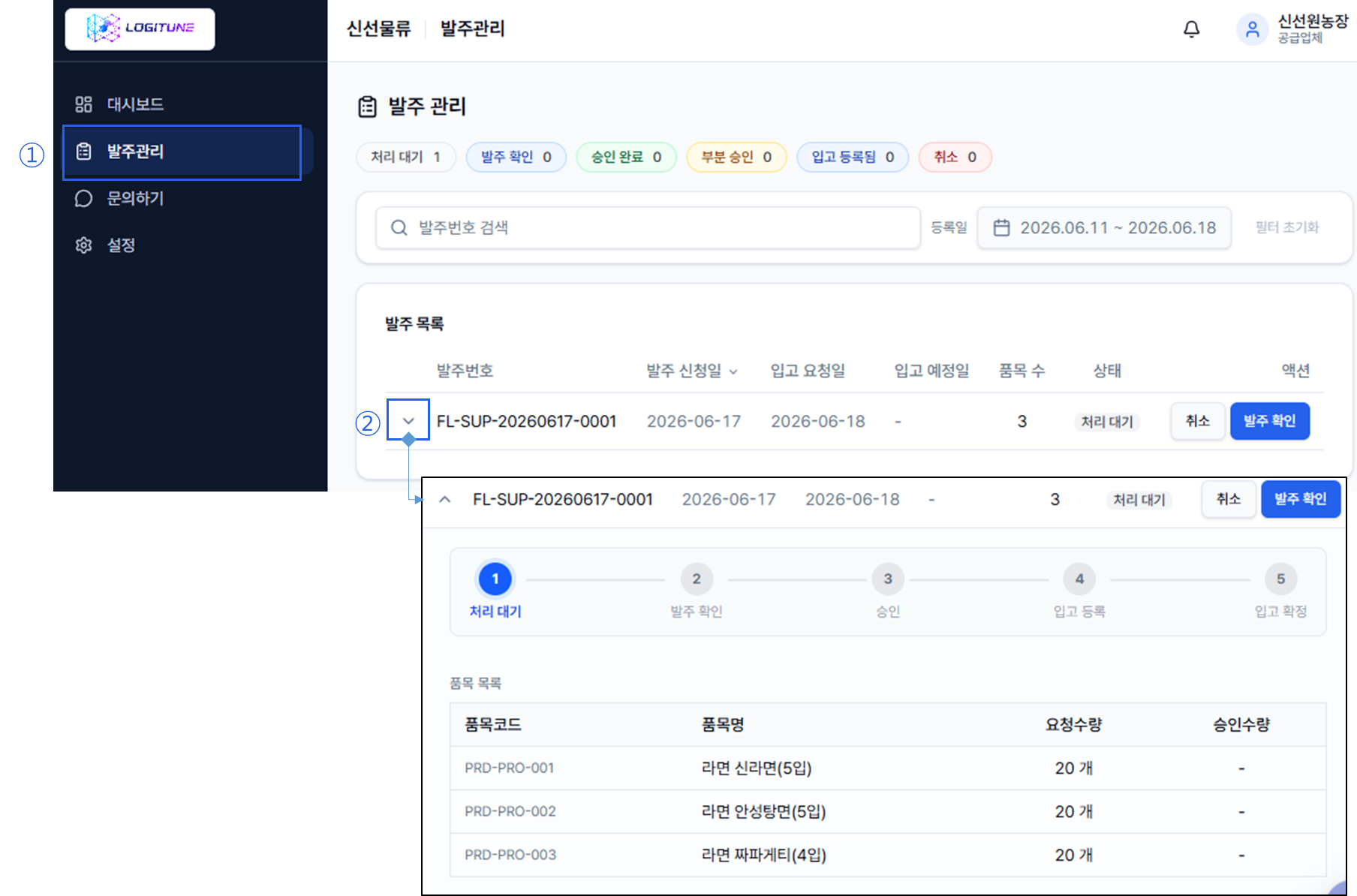The height and width of the screenshot is (896, 1357).
Task: Focus the 발주번호 검색 input field
Action: coord(648,227)
